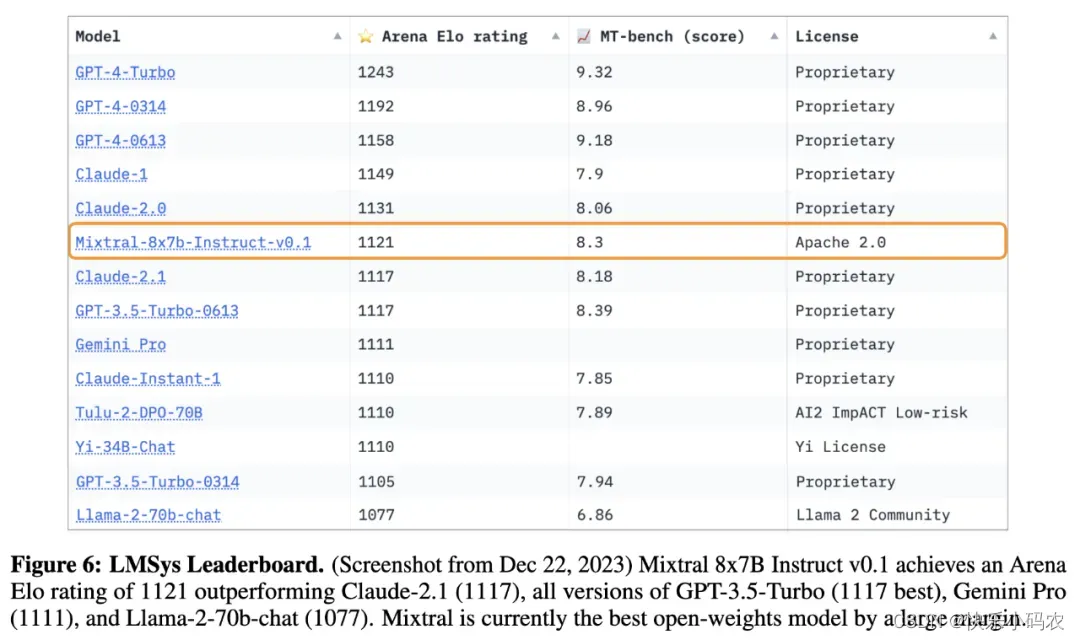The image size is (1080, 640).
Task: Select Elo value 1077
Action: pos(377,515)
